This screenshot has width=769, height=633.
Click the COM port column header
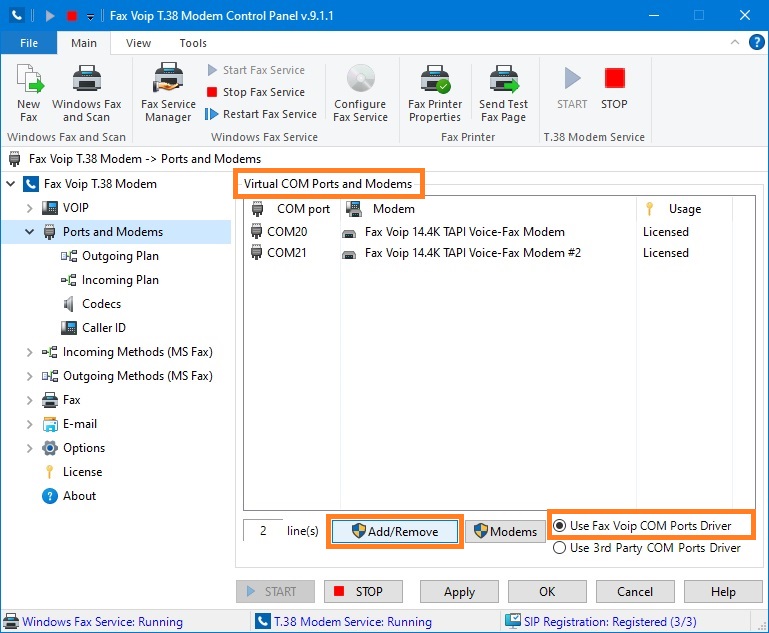pyautogui.click(x=292, y=209)
